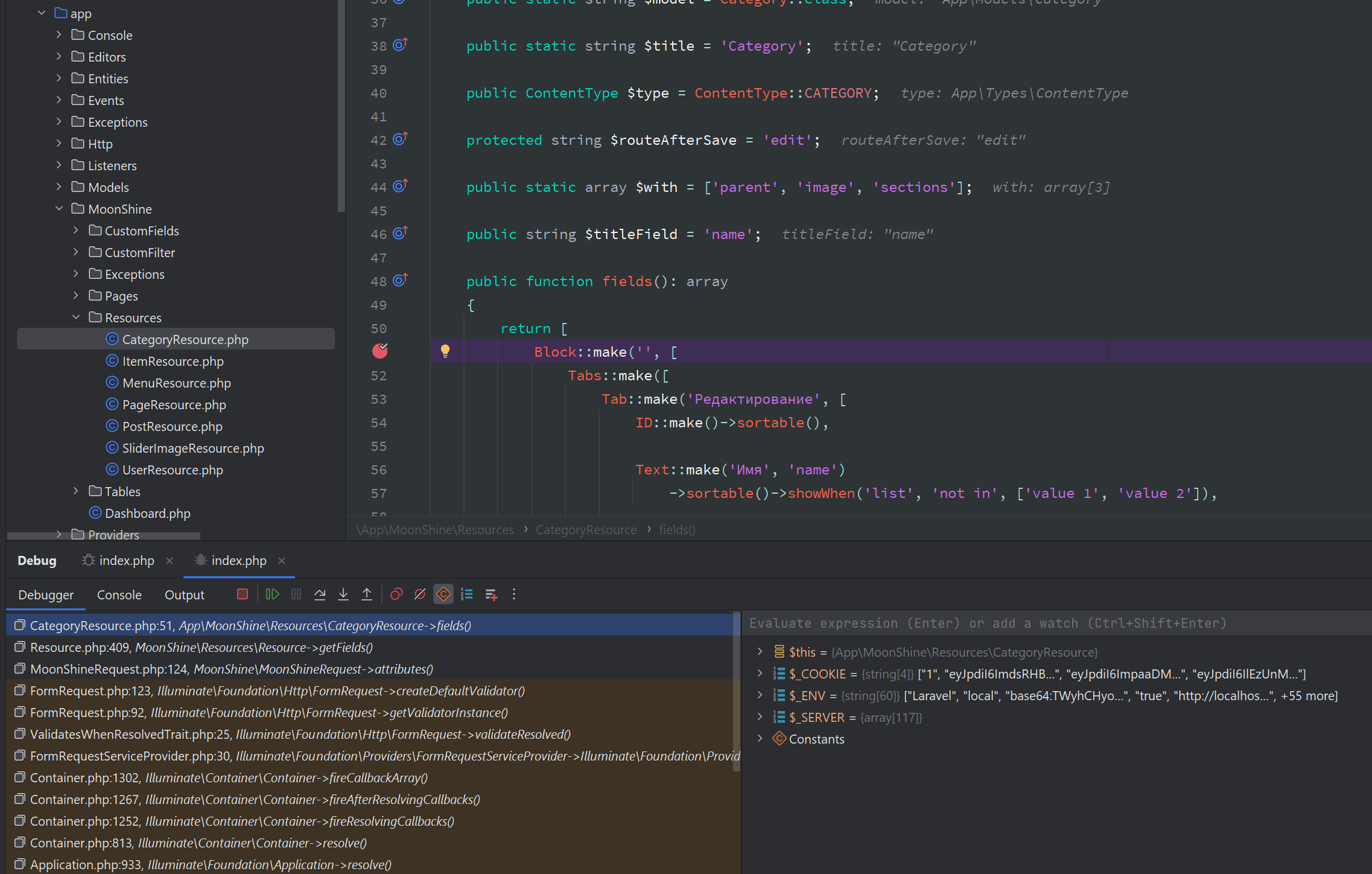
Task: Select the Application.php:933 stack frame
Action: pyautogui.click(x=369, y=864)
